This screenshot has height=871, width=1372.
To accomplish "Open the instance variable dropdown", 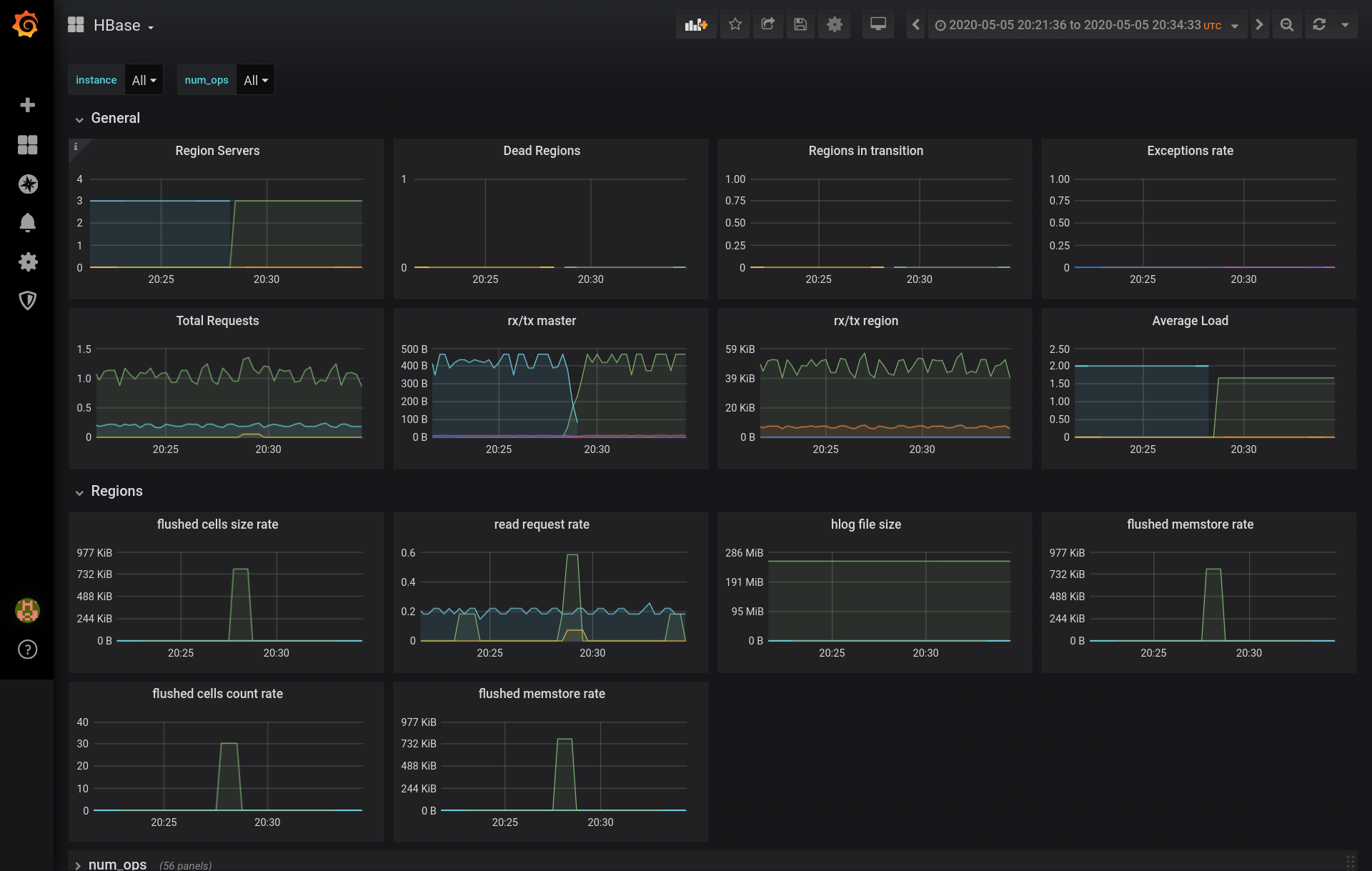I will (144, 80).
